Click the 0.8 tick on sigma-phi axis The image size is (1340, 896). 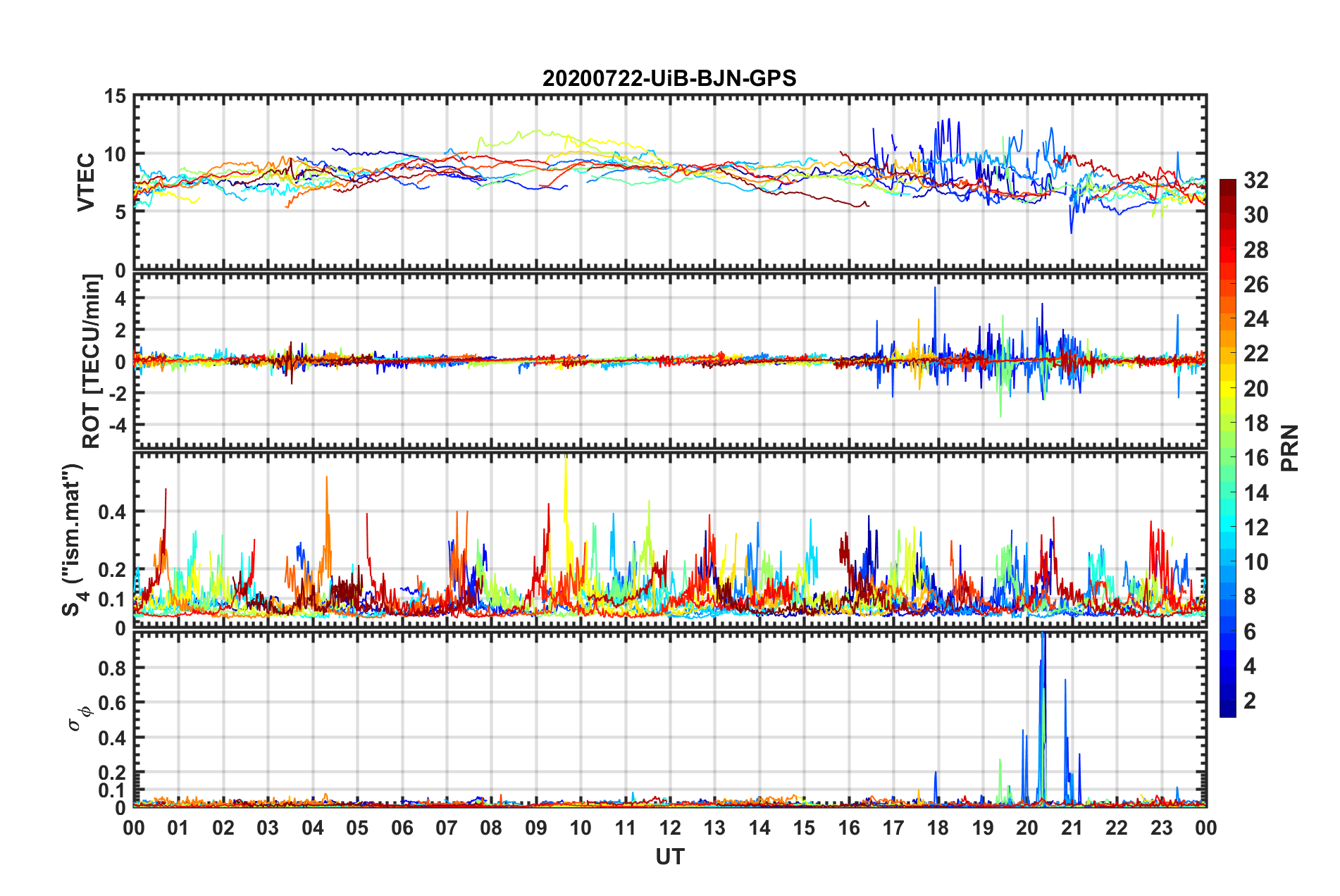pos(112,668)
